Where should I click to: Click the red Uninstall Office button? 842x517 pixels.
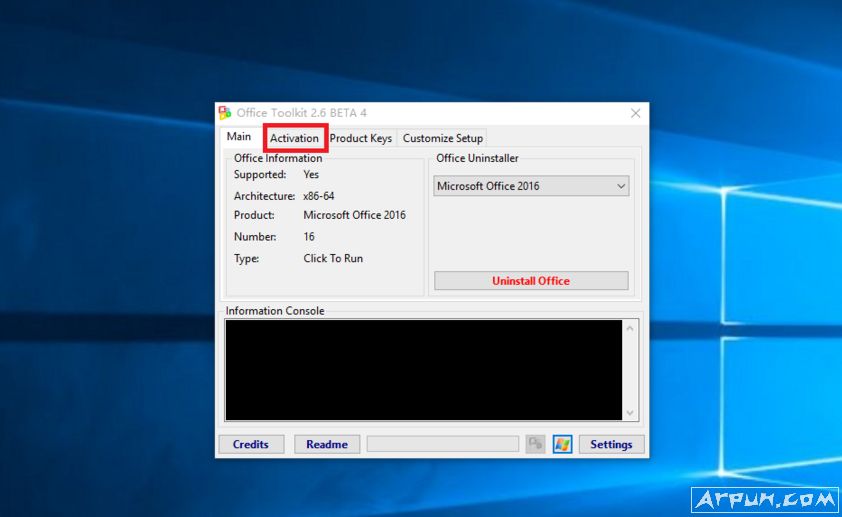531,281
